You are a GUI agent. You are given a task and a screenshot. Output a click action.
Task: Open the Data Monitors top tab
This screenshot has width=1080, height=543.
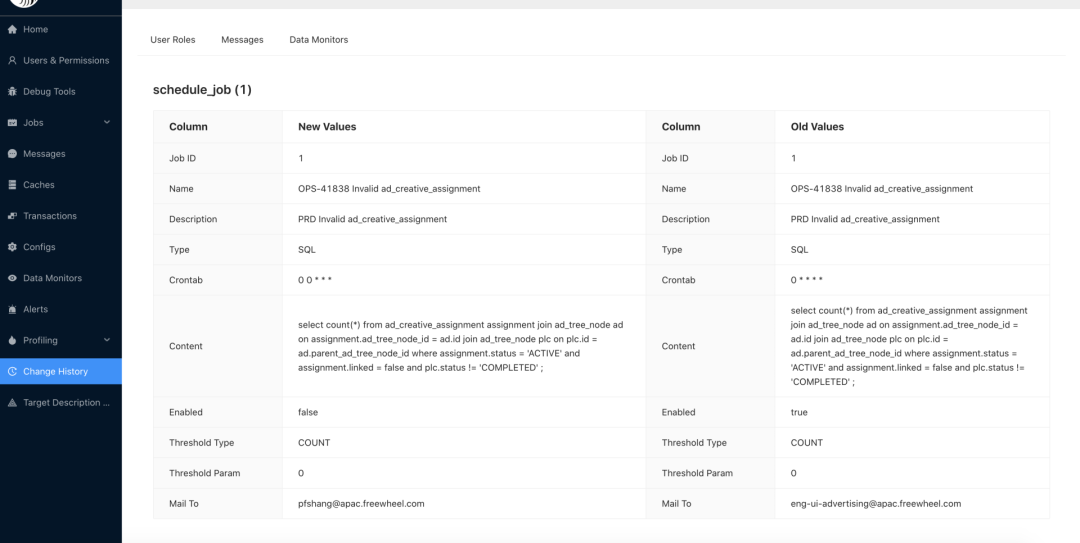tap(319, 40)
